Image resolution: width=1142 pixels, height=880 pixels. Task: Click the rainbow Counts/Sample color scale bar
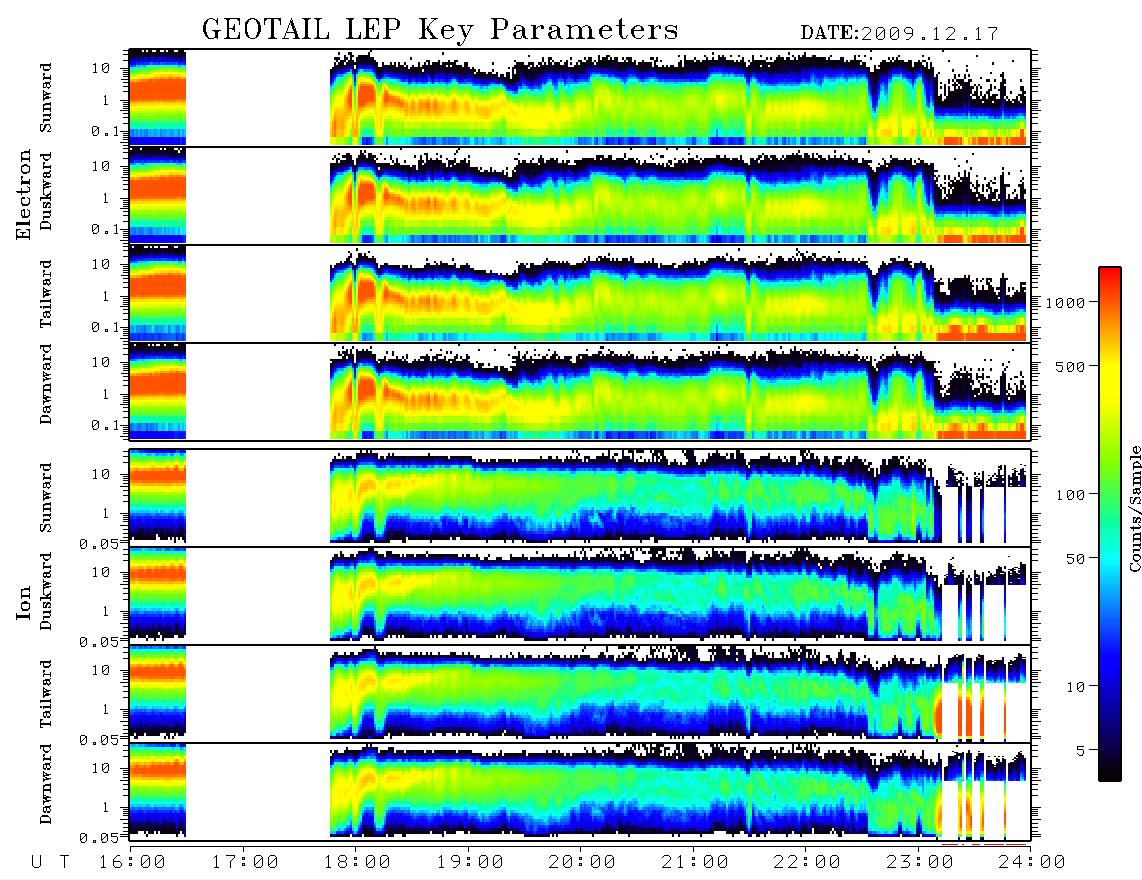click(1110, 524)
